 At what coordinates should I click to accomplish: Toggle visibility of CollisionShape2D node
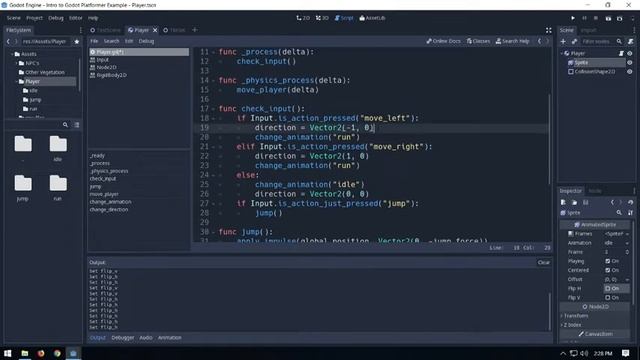pos(630,71)
